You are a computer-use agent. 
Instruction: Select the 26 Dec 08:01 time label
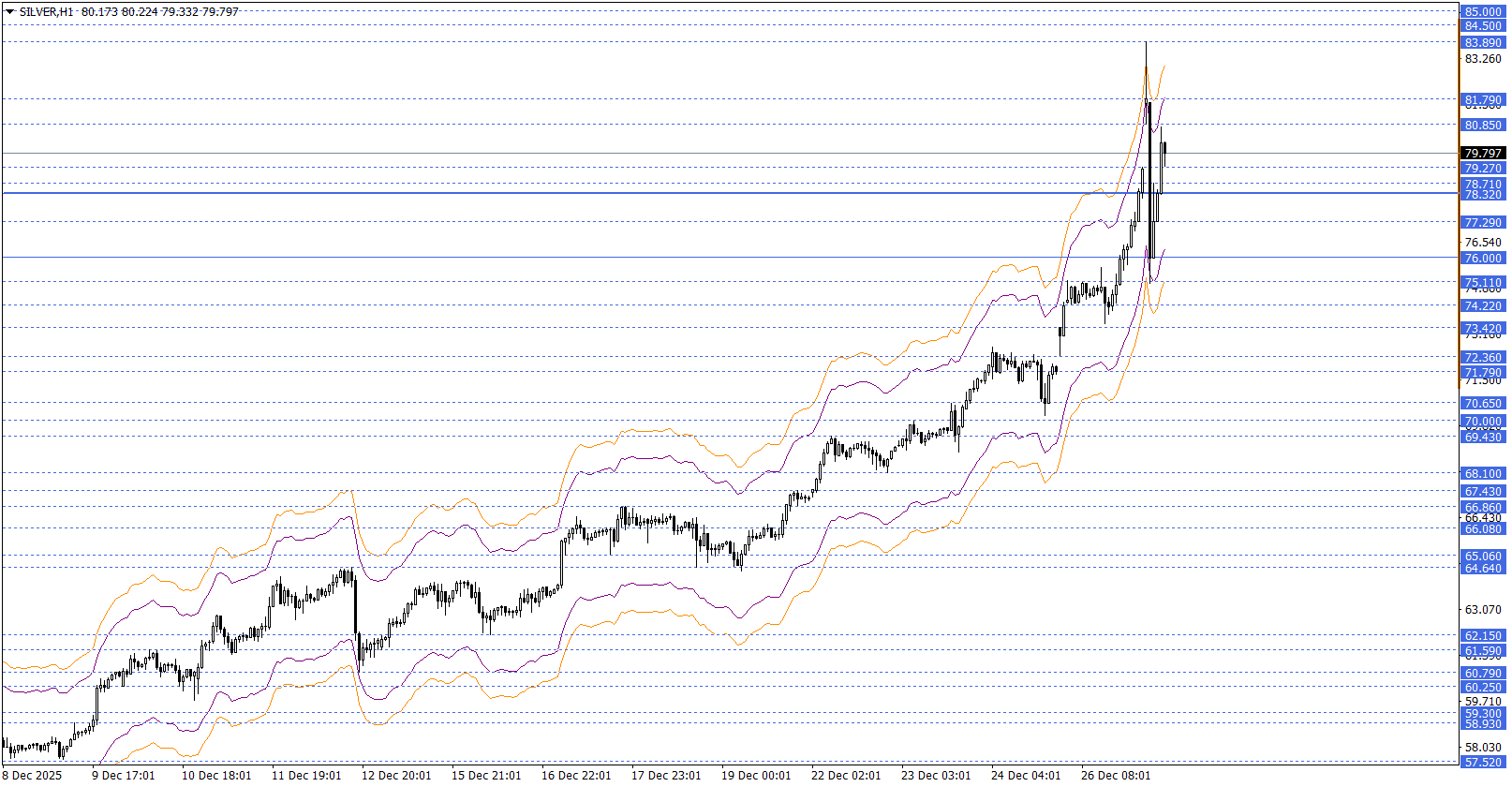coord(1115,775)
